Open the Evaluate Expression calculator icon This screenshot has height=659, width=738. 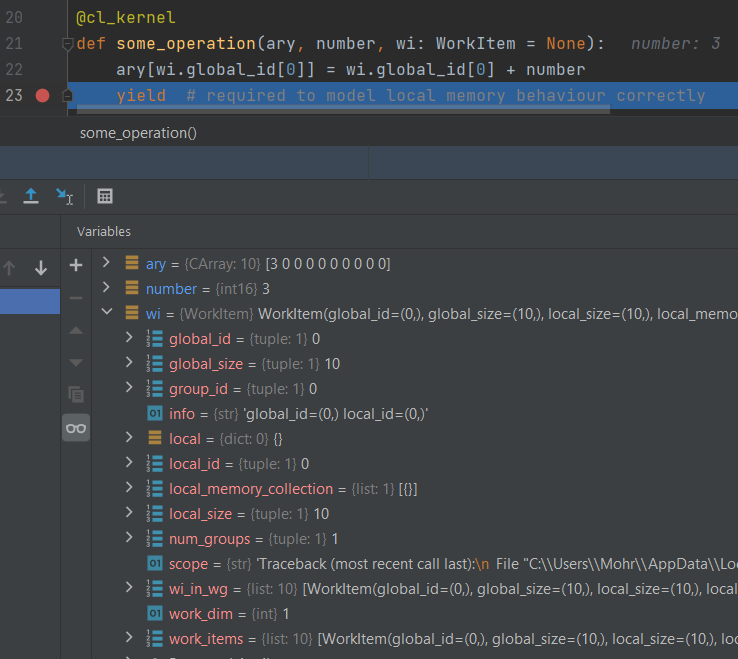pos(105,196)
